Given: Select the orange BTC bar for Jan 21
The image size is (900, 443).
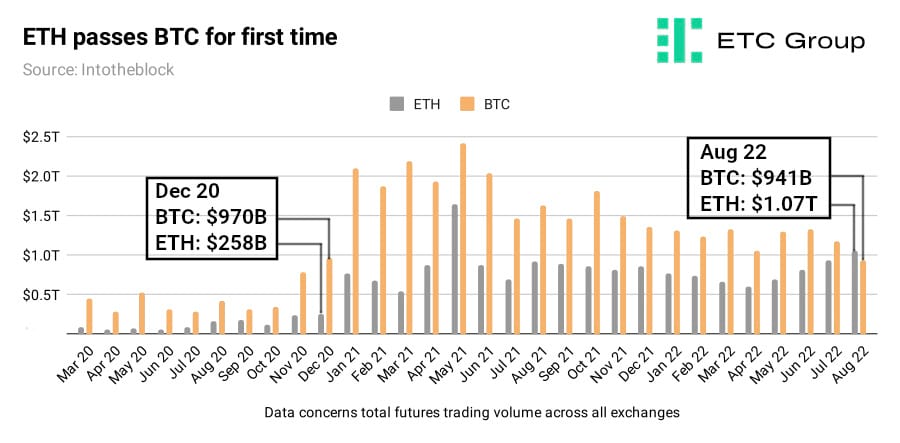Looking at the screenshot, I should pyautogui.click(x=356, y=251).
